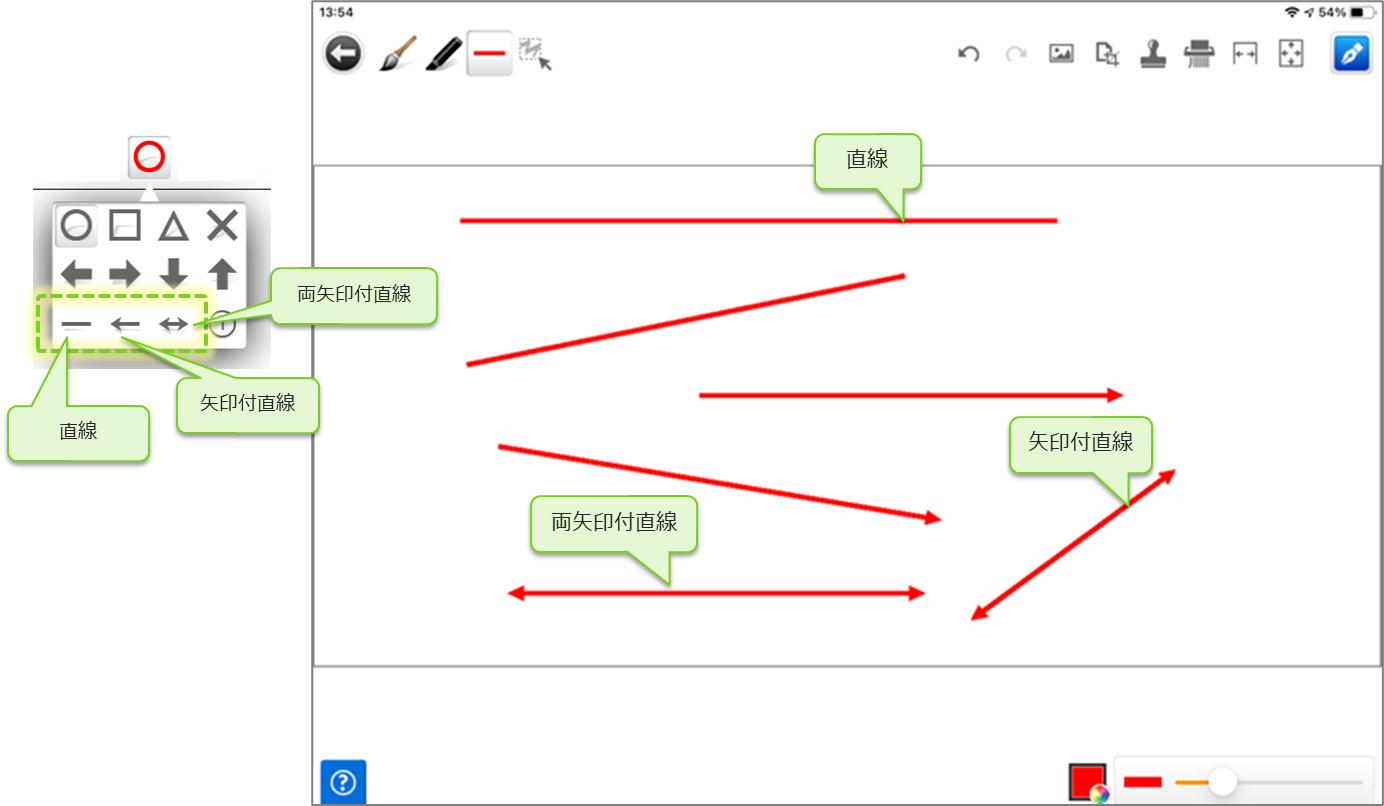This screenshot has height=806, width=1384.
Task: Toggle the blue pen edit mode button
Action: point(1350,54)
